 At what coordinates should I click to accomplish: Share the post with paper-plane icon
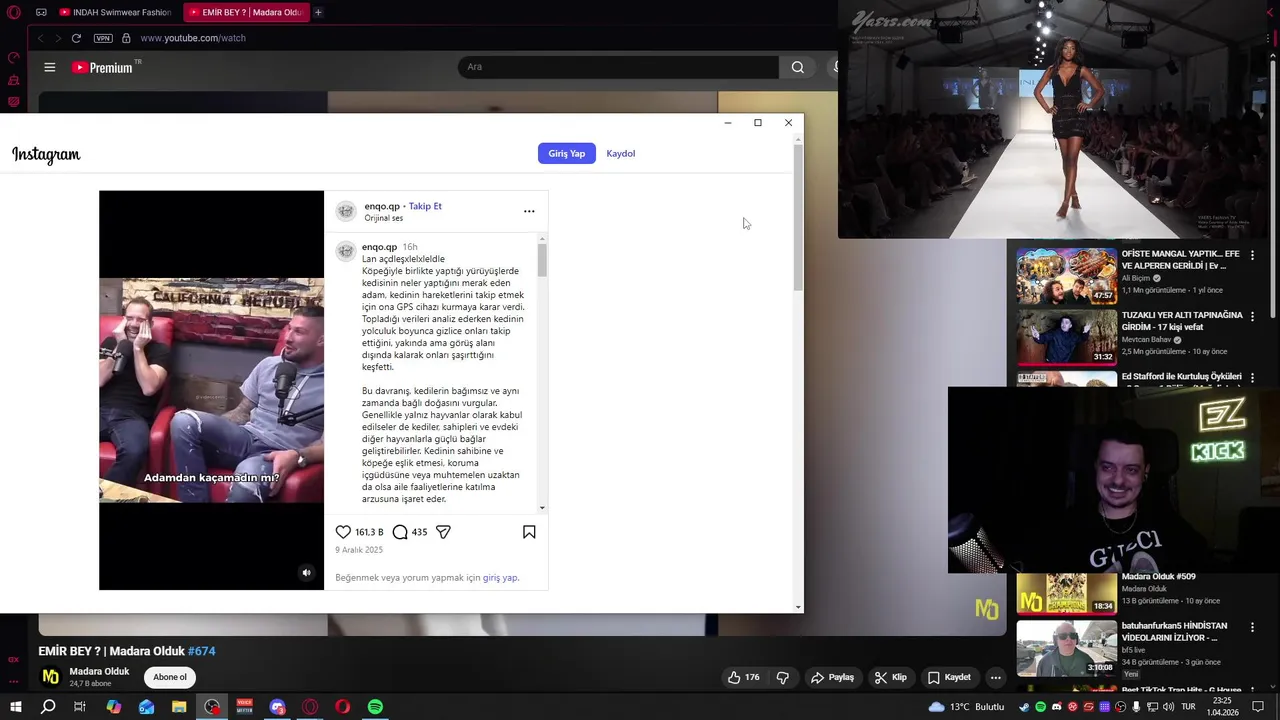point(443,532)
